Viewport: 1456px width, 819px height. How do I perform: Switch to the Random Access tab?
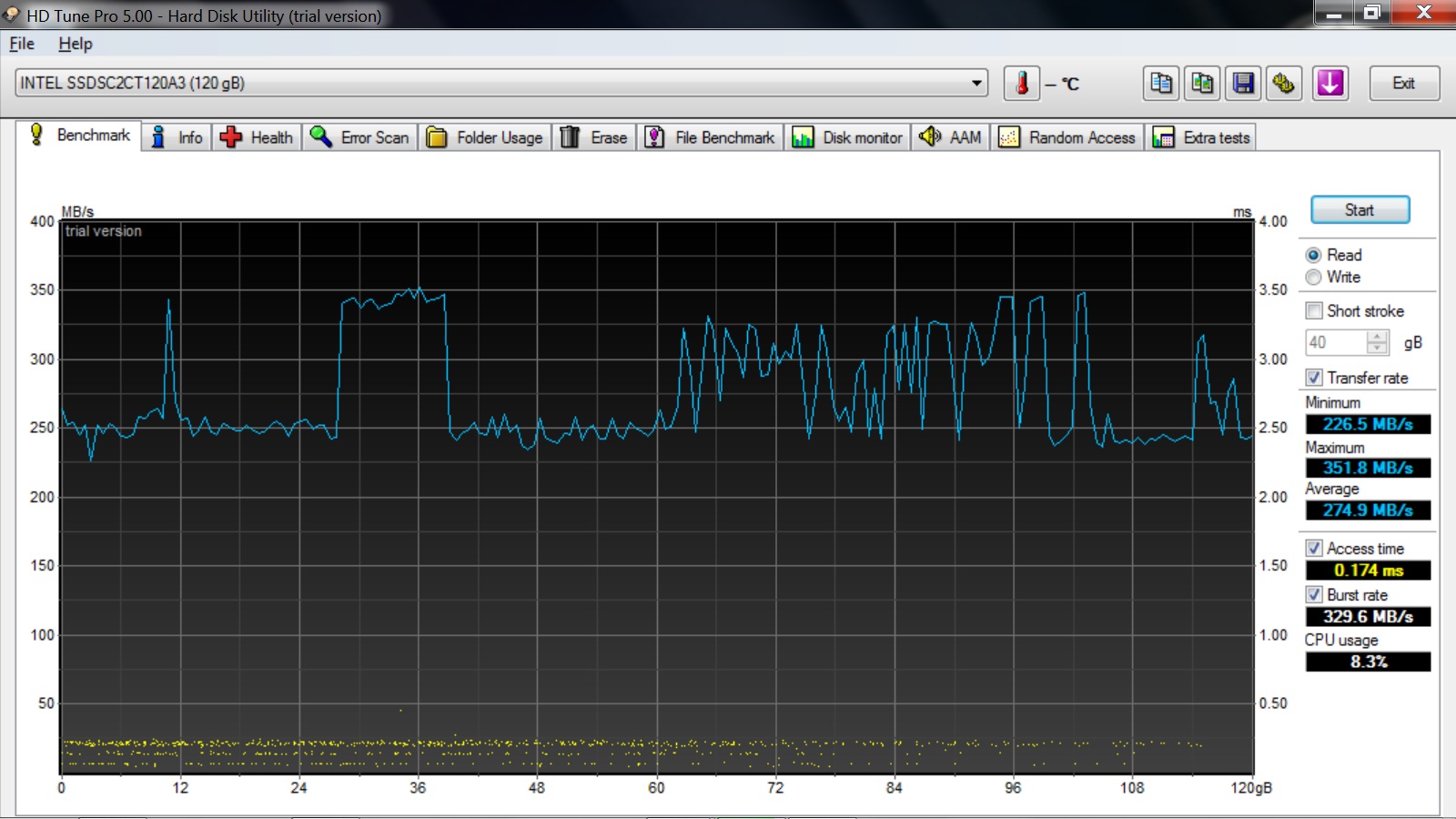pyautogui.click(x=1067, y=137)
